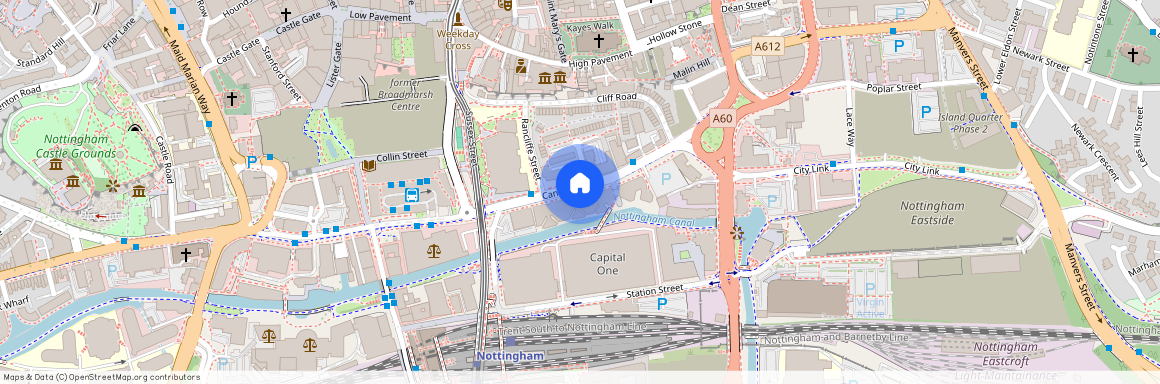The image size is (1160, 384).
Task: Click the Nottingham and Barnetby Line label
Action: 835,338
